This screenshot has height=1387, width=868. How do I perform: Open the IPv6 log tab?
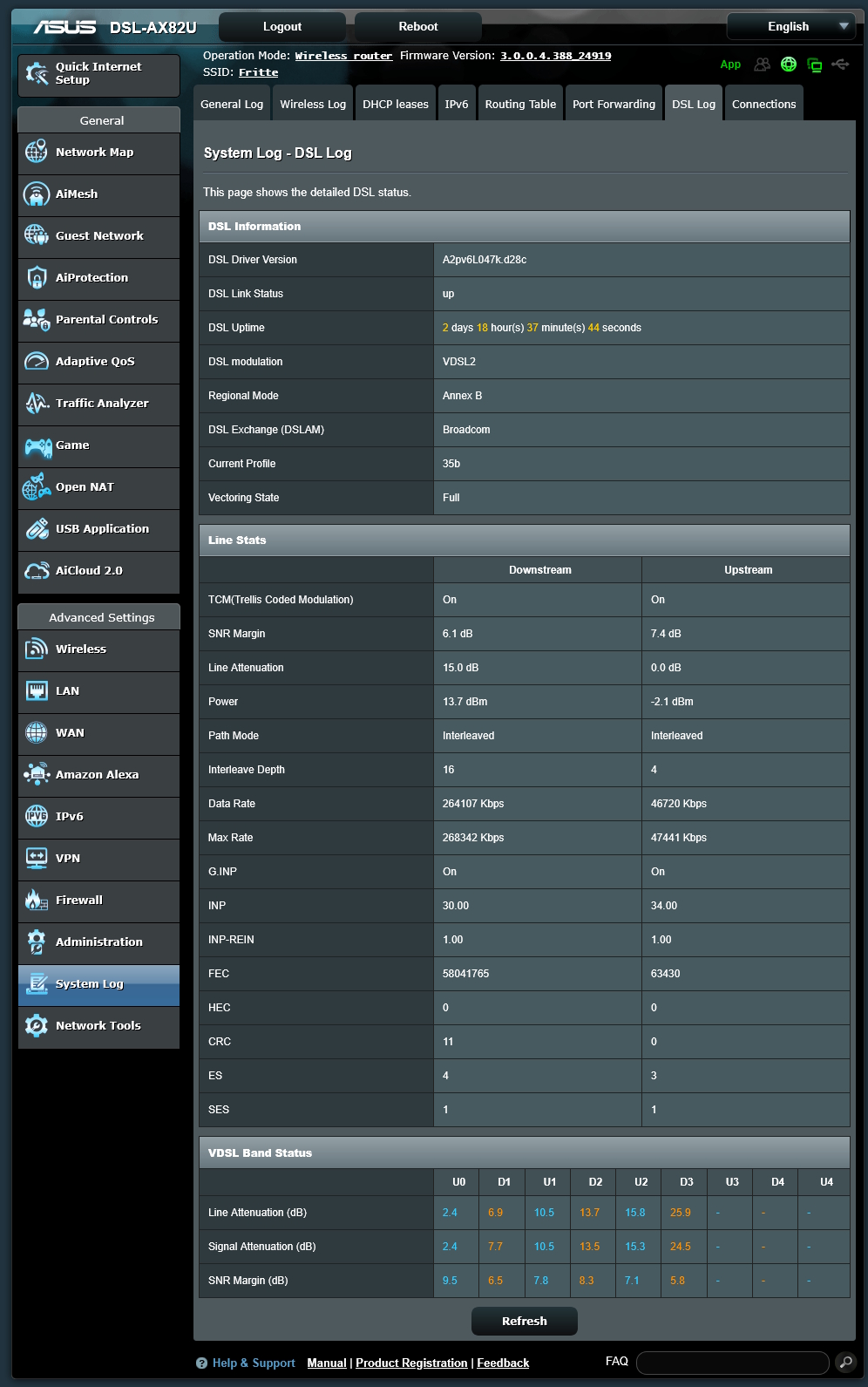[x=457, y=104]
